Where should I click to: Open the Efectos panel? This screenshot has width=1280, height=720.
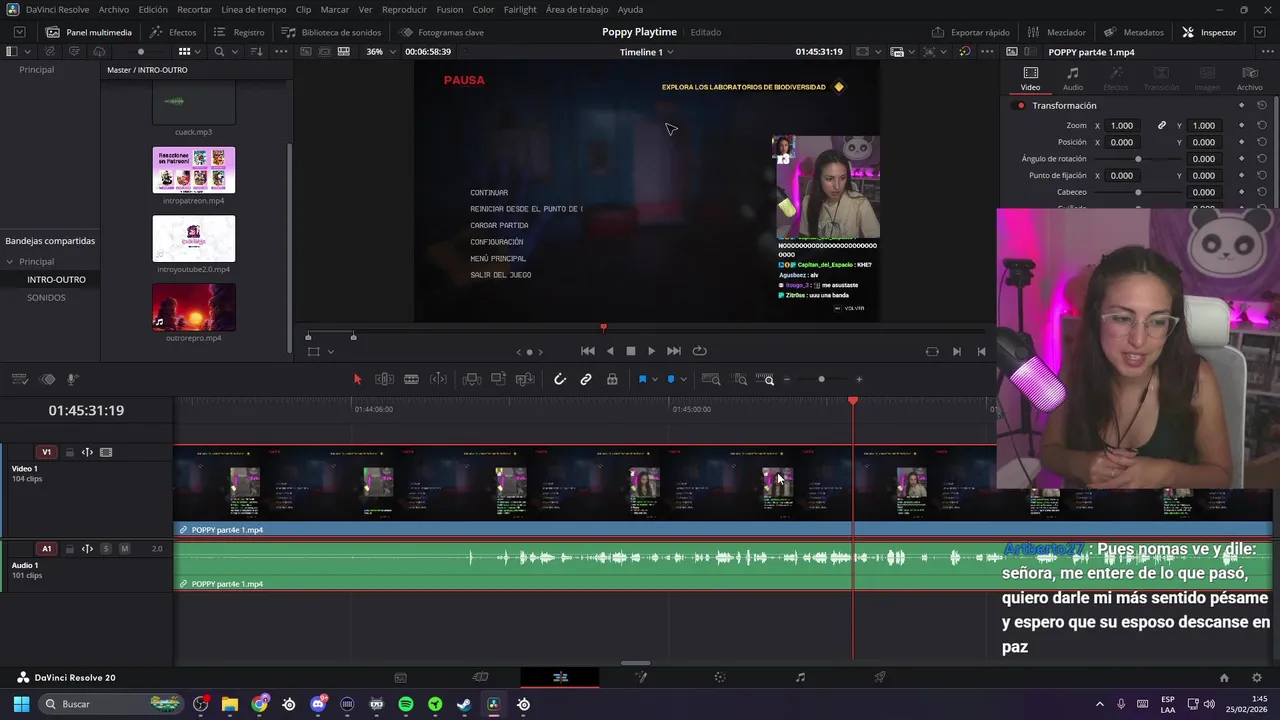click(173, 32)
